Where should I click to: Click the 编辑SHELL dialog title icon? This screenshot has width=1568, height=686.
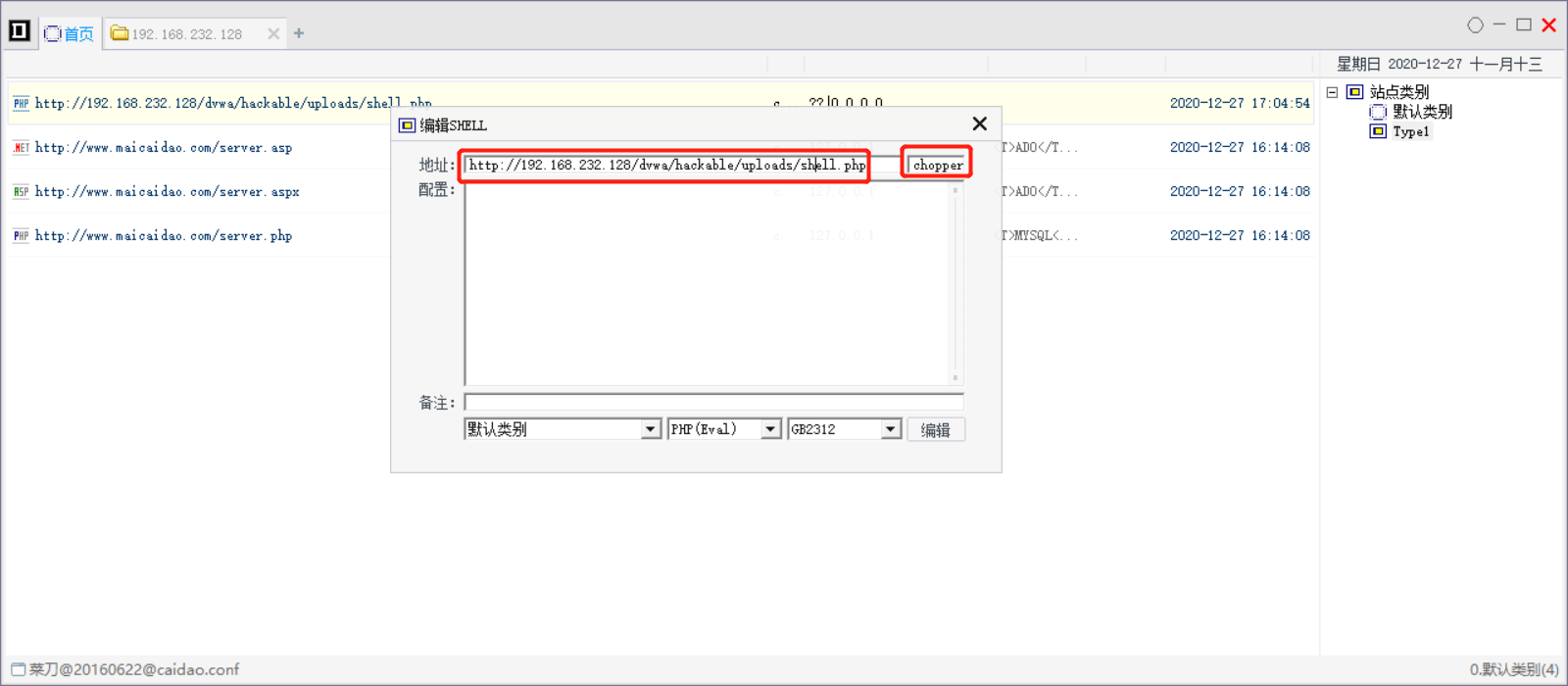[407, 125]
